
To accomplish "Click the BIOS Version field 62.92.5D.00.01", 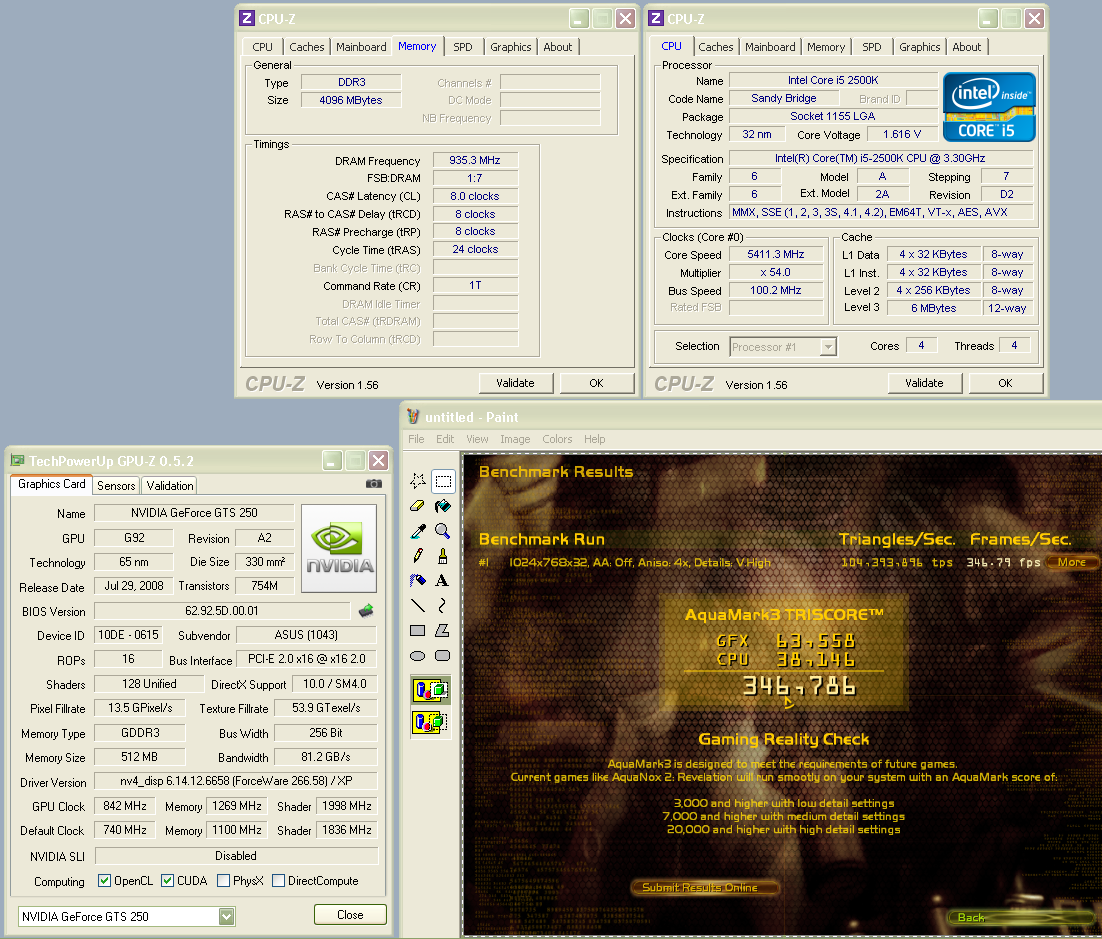I will click(222, 611).
